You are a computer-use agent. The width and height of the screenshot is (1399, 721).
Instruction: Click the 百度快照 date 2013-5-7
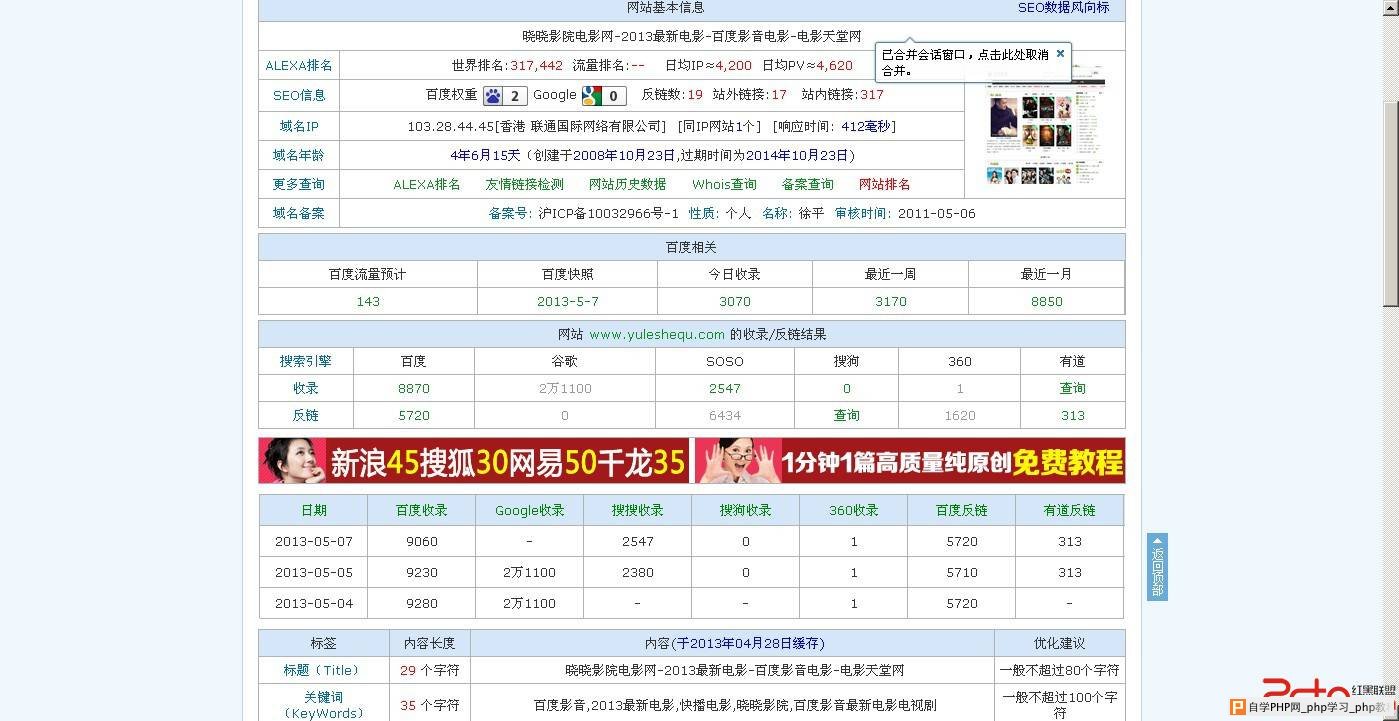(568, 301)
